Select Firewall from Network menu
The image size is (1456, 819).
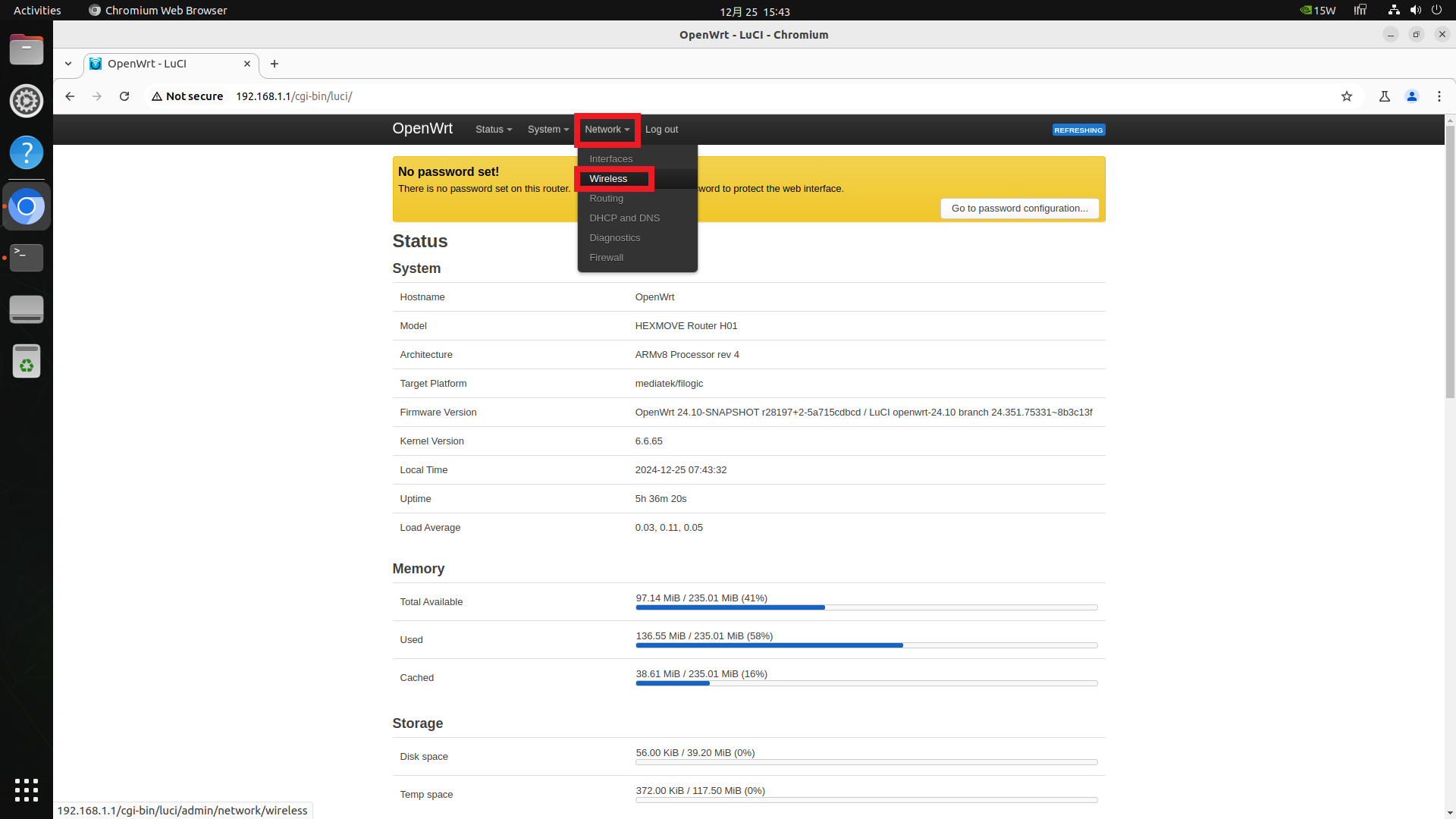point(606,258)
